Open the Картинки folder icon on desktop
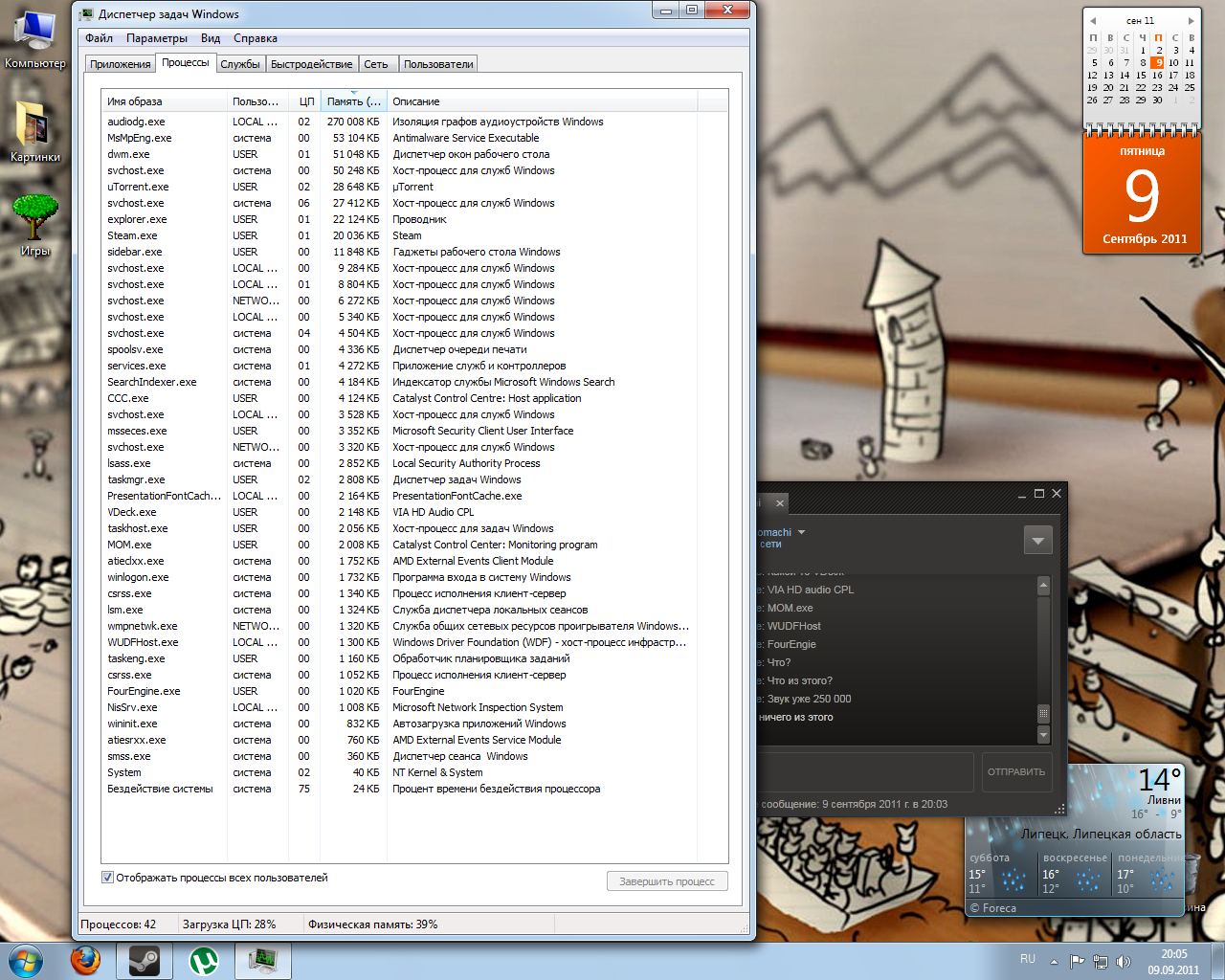Image resolution: width=1225 pixels, height=980 pixels. point(35,132)
